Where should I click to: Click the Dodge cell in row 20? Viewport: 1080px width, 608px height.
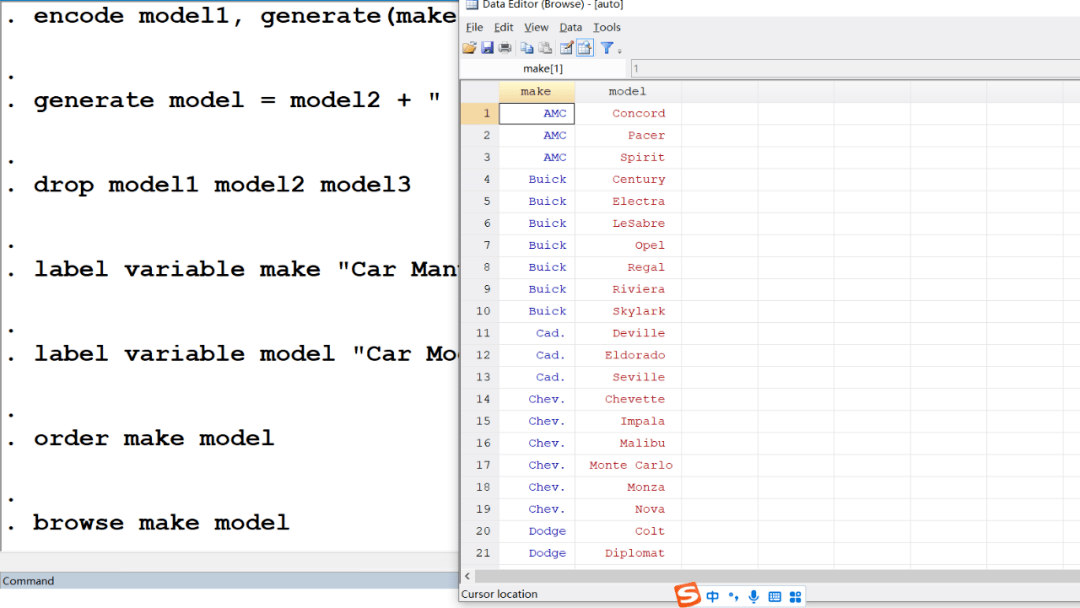pos(537,532)
